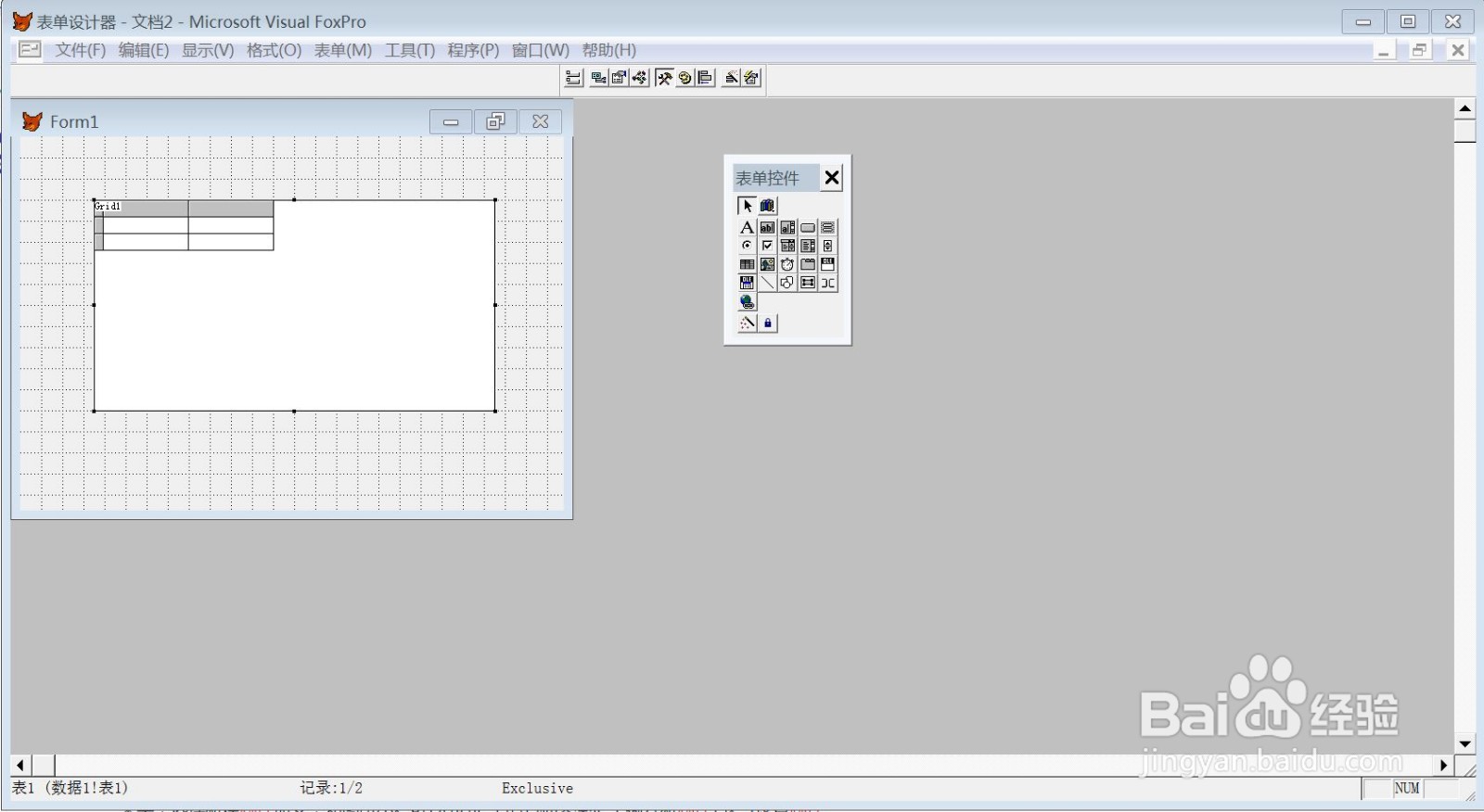Select the Page Frame control tool

click(x=808, y=264)
